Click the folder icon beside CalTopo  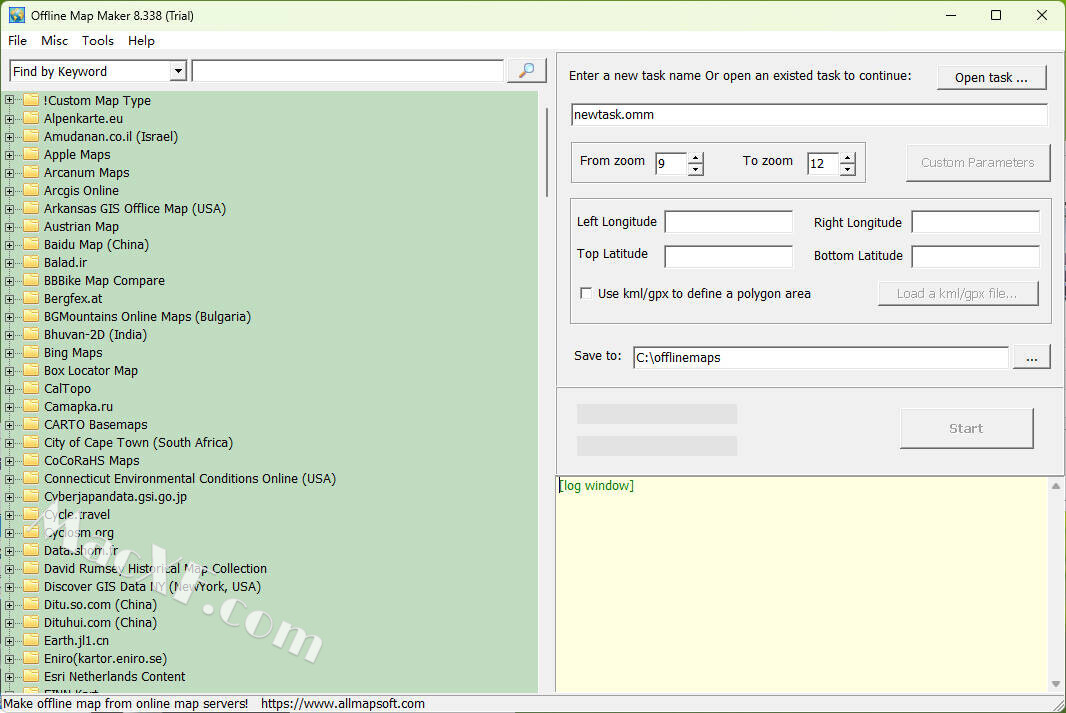(31, 388)
